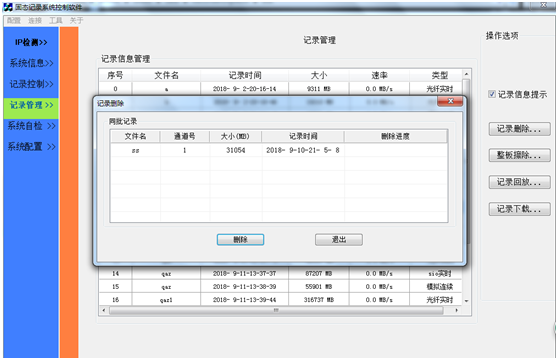Click size 55901 MB in row 15
The image size is (558, 360).
319,287
